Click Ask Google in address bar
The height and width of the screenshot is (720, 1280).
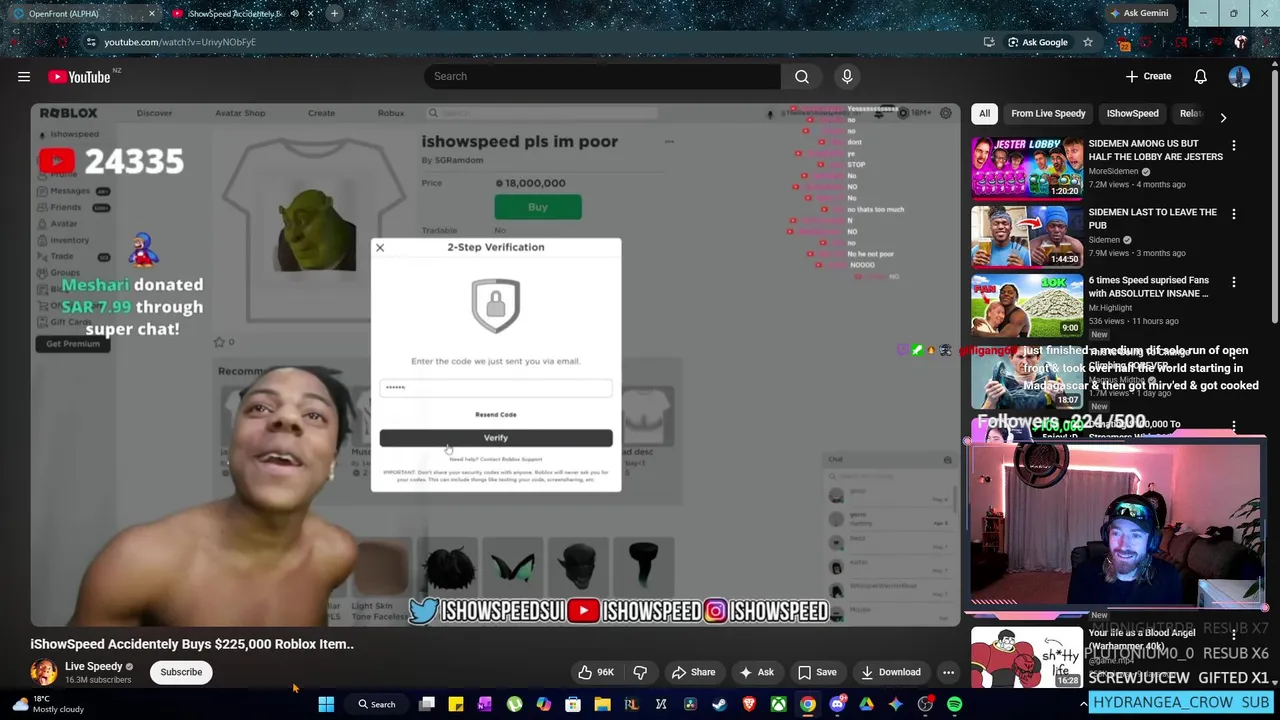(x=1038, y=42)
